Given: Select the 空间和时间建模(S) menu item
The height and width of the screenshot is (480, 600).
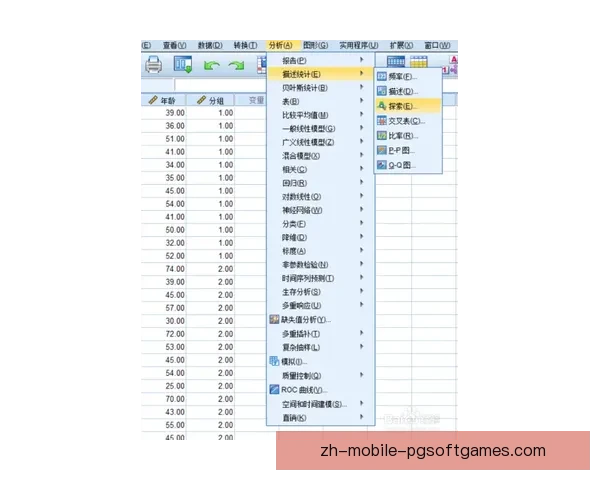Looking at the screenshot, I should [x=320, y=404].
